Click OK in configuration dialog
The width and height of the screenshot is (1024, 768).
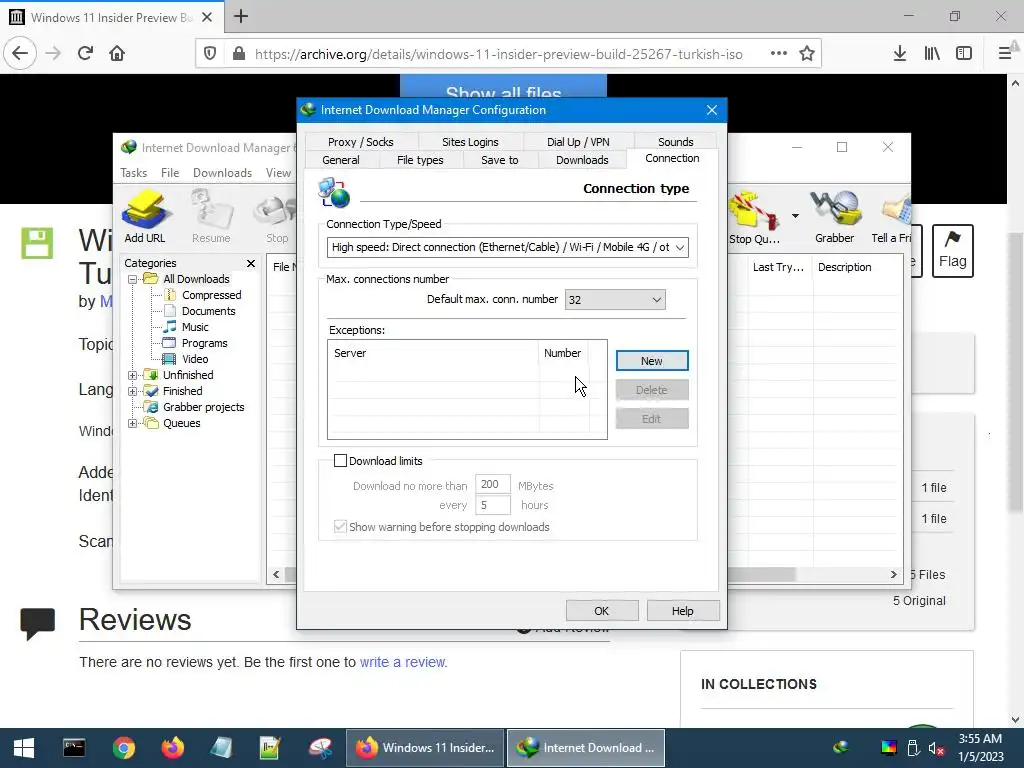click(601, 611)
